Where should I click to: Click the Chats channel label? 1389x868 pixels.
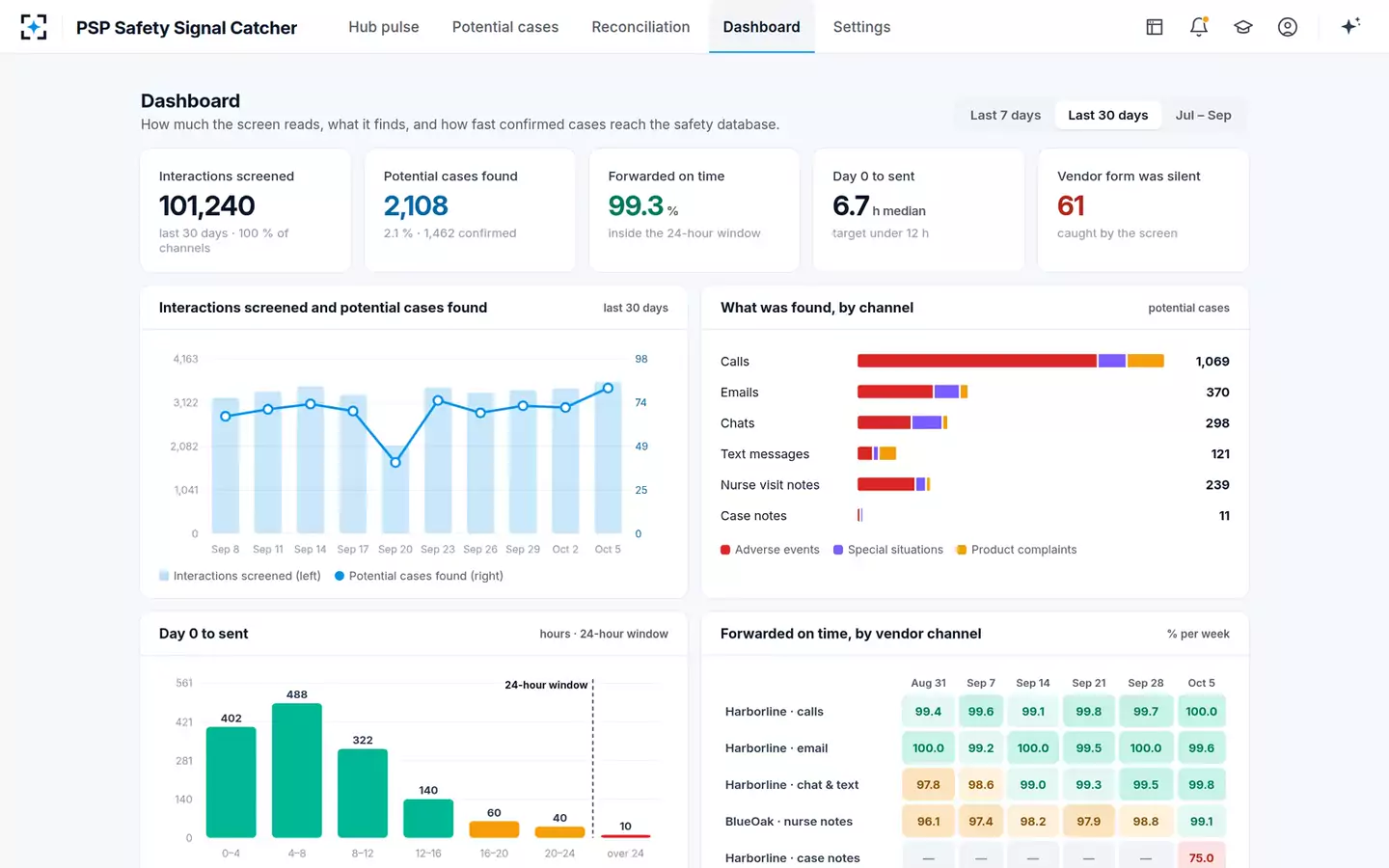[x=737, y=423]
